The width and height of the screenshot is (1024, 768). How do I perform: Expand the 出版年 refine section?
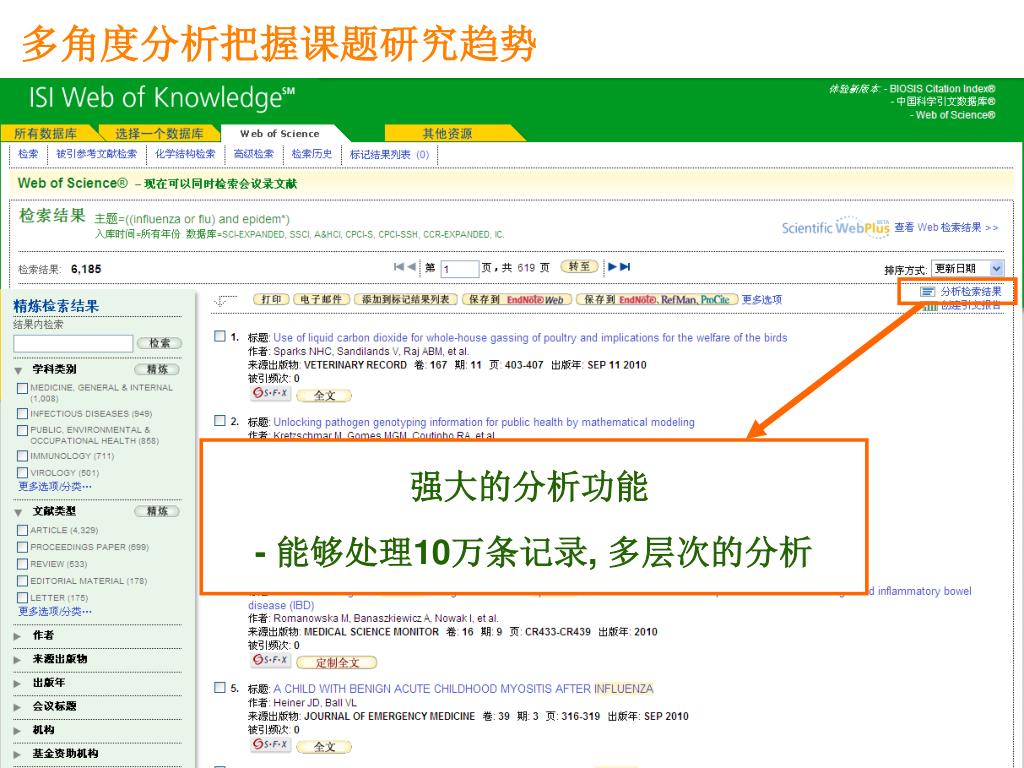18,683
